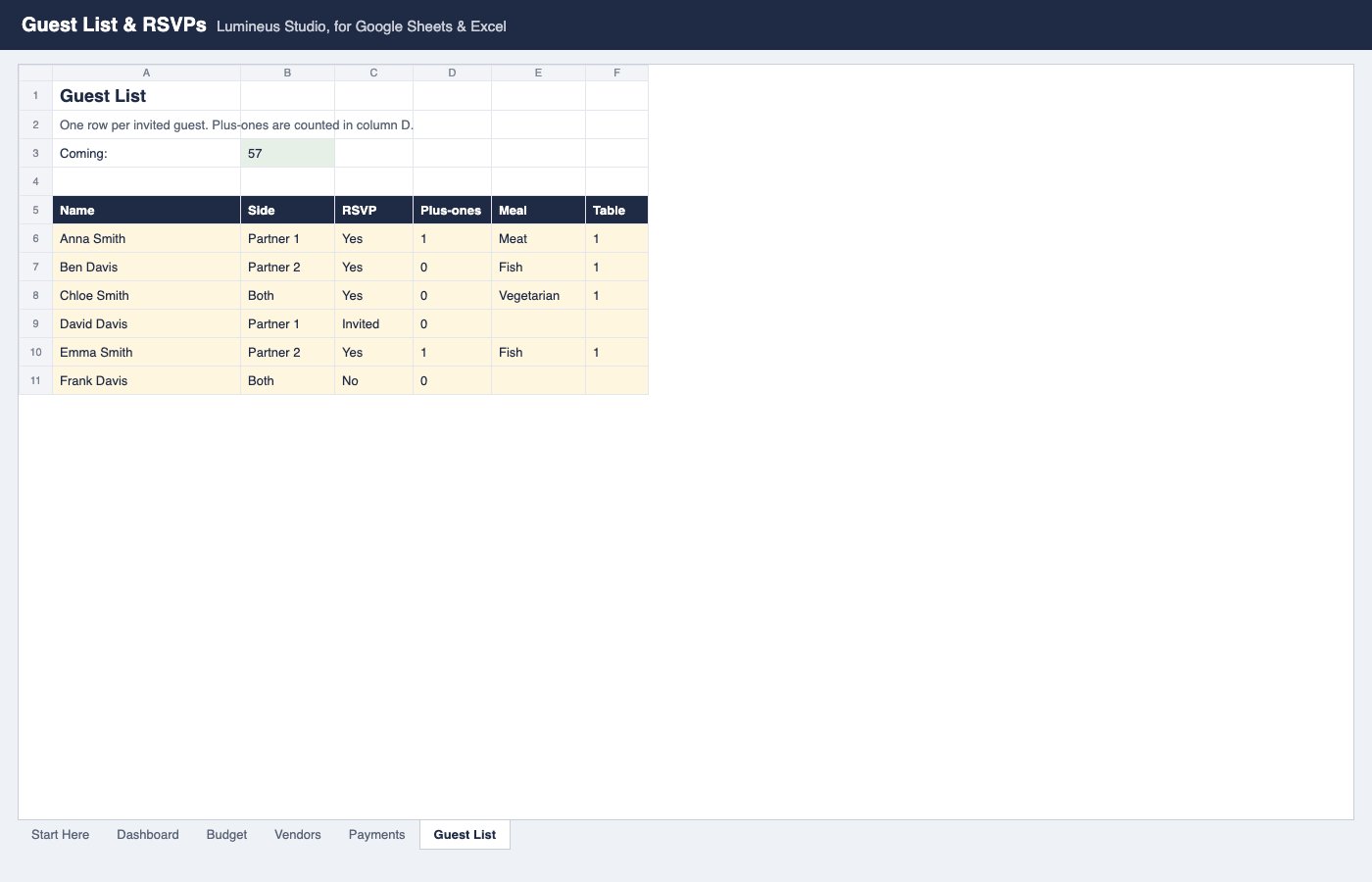
Task: Open the Budget sheet tab
Action: click(226, 835)
